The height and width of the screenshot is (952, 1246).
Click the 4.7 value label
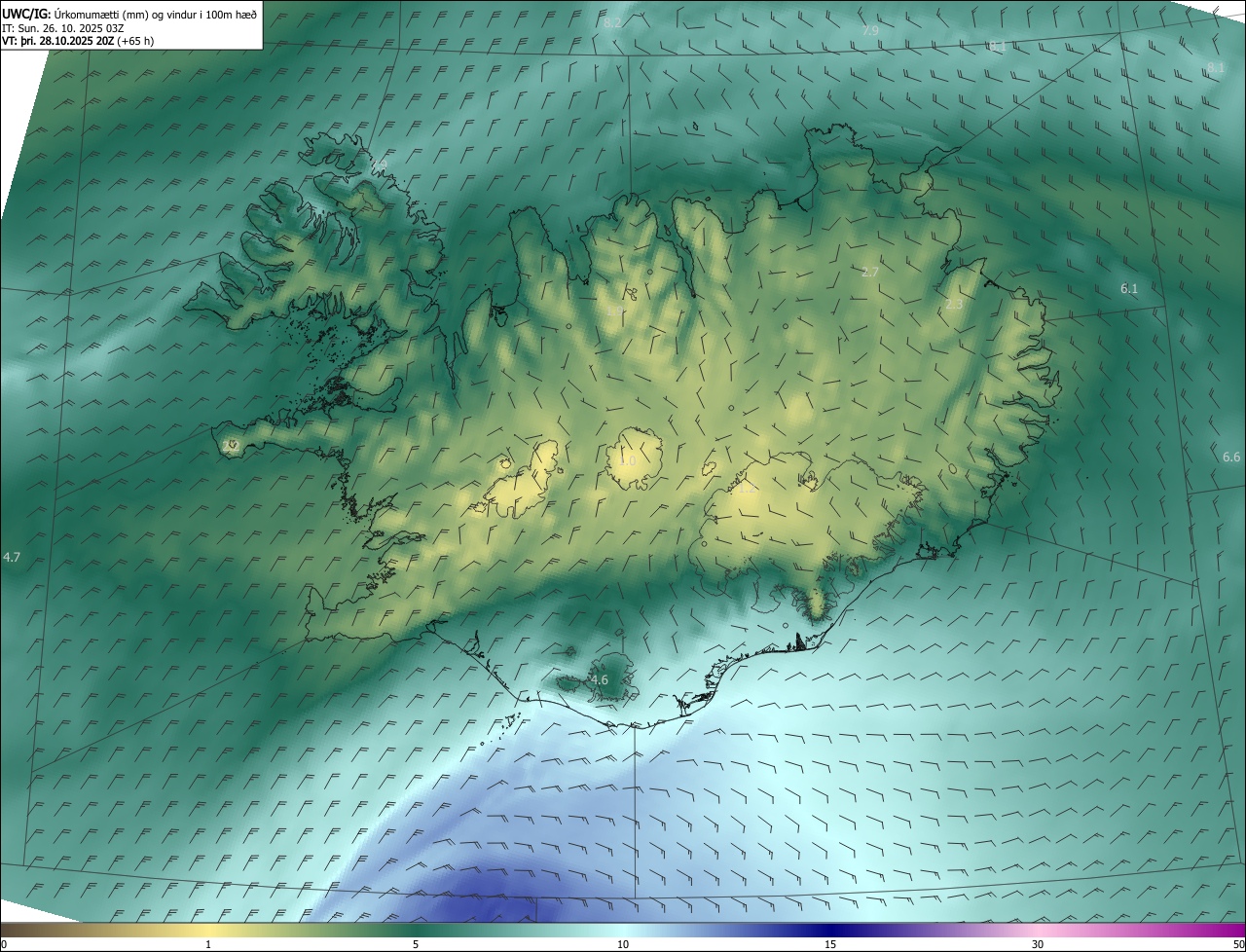[12, 558]
